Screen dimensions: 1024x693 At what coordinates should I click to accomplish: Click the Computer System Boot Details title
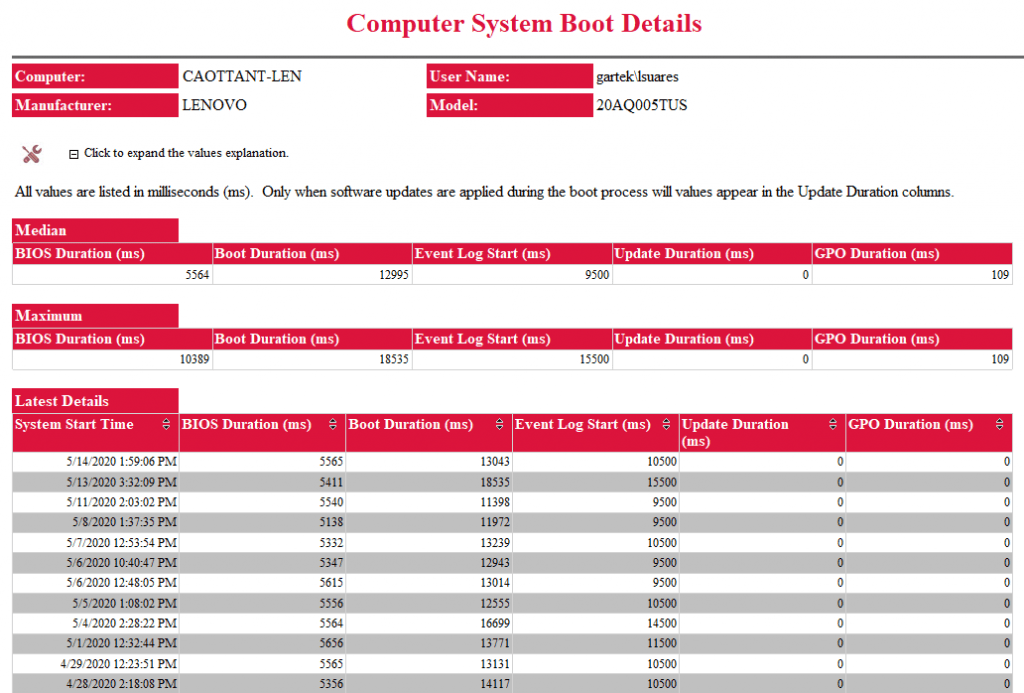pos(524,24)
